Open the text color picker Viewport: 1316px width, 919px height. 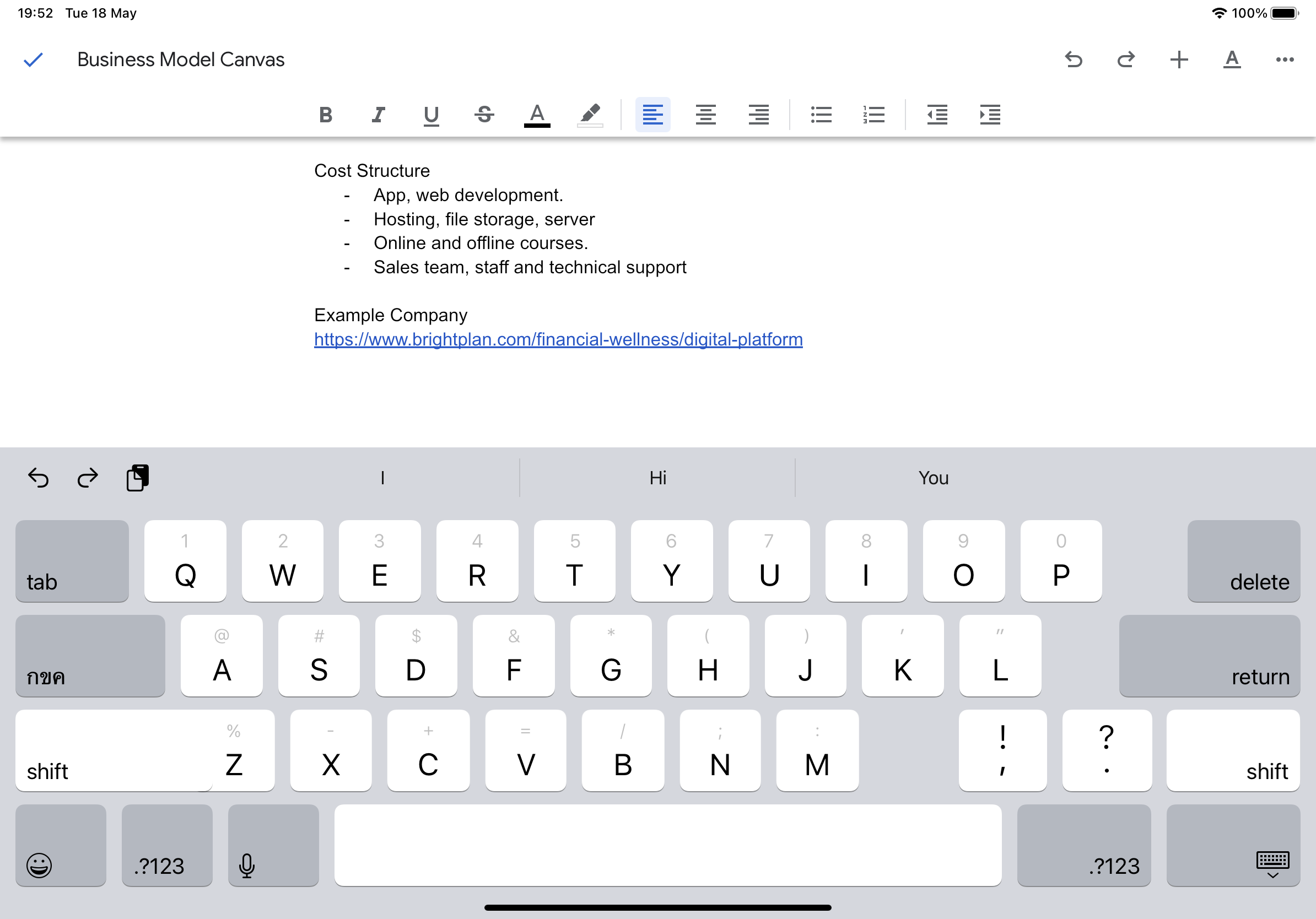[x=537, y=115]
